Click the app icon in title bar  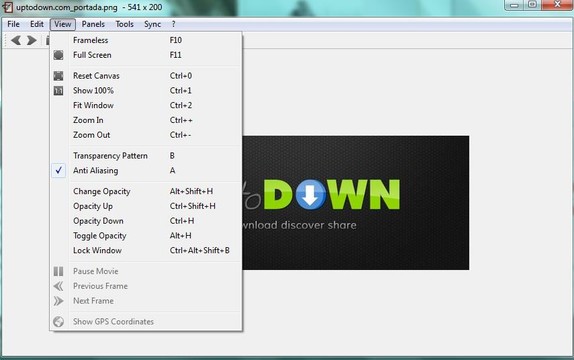coord(7,7)
